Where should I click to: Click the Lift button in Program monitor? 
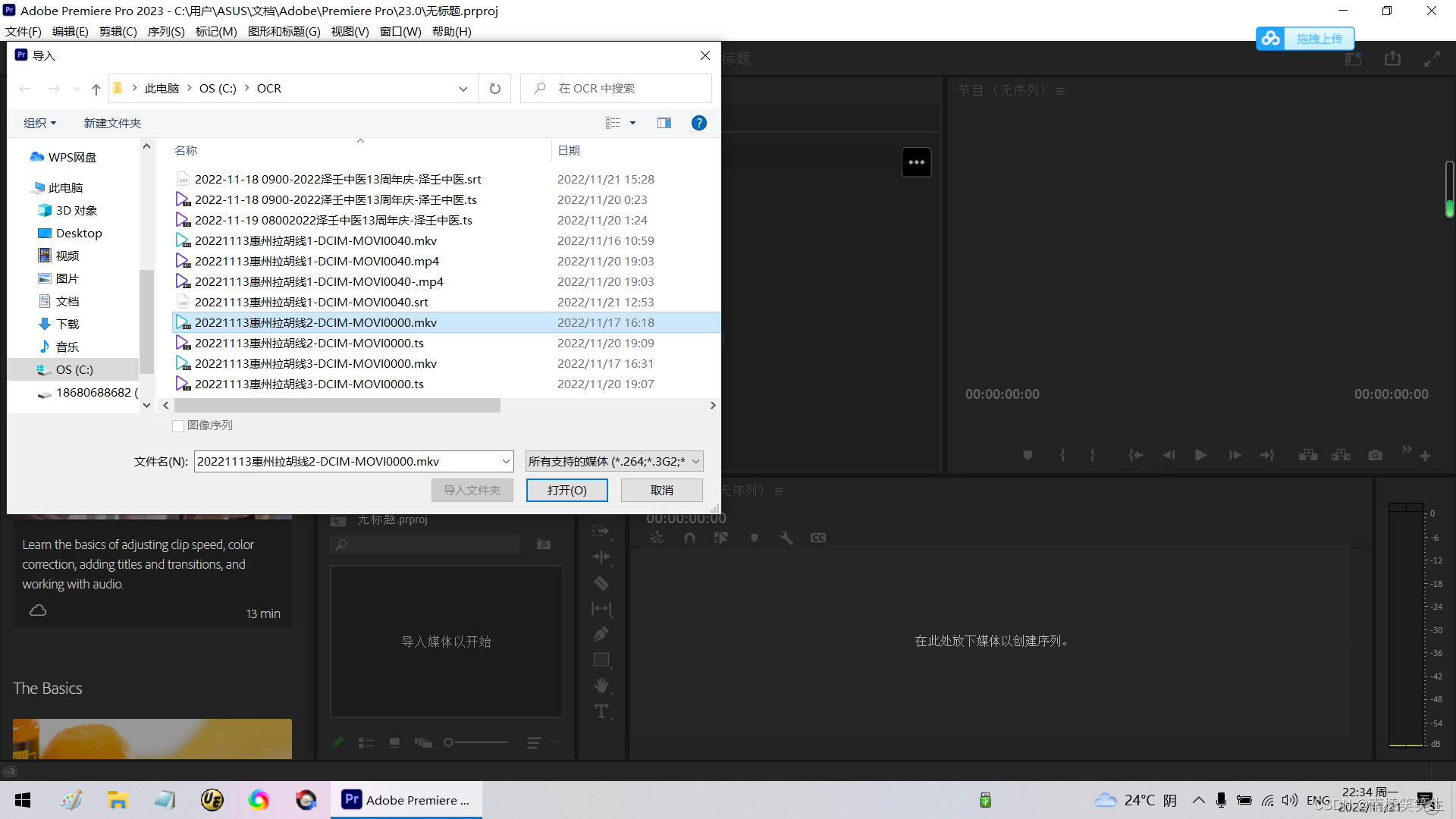pyautogui.click(x=1308, y=455)
